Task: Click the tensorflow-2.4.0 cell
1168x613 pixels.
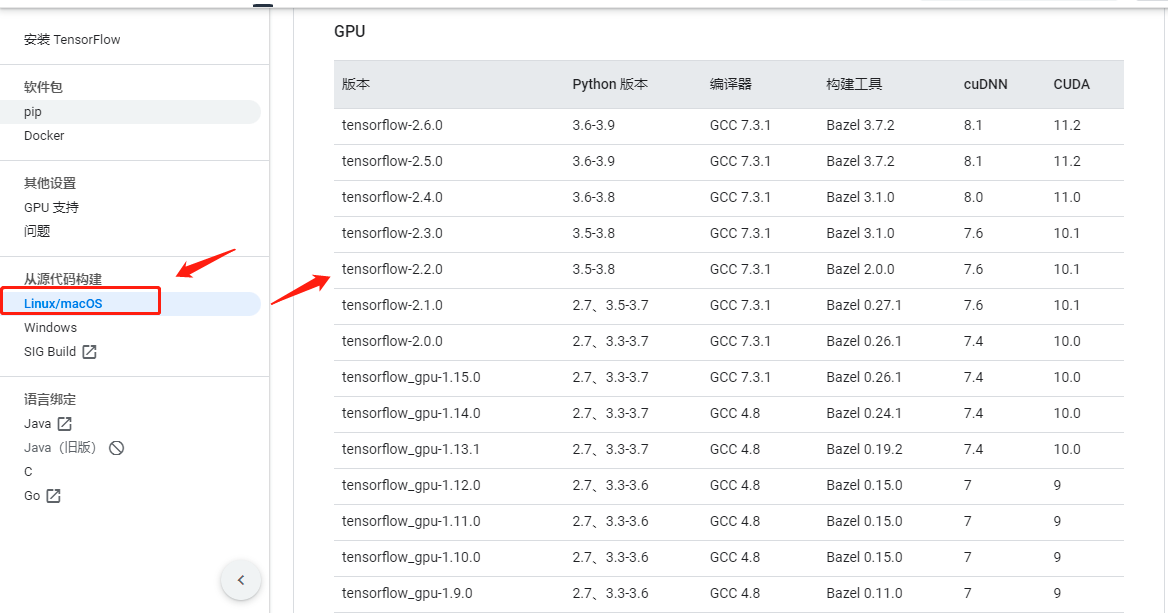Action: click(392, 197)
